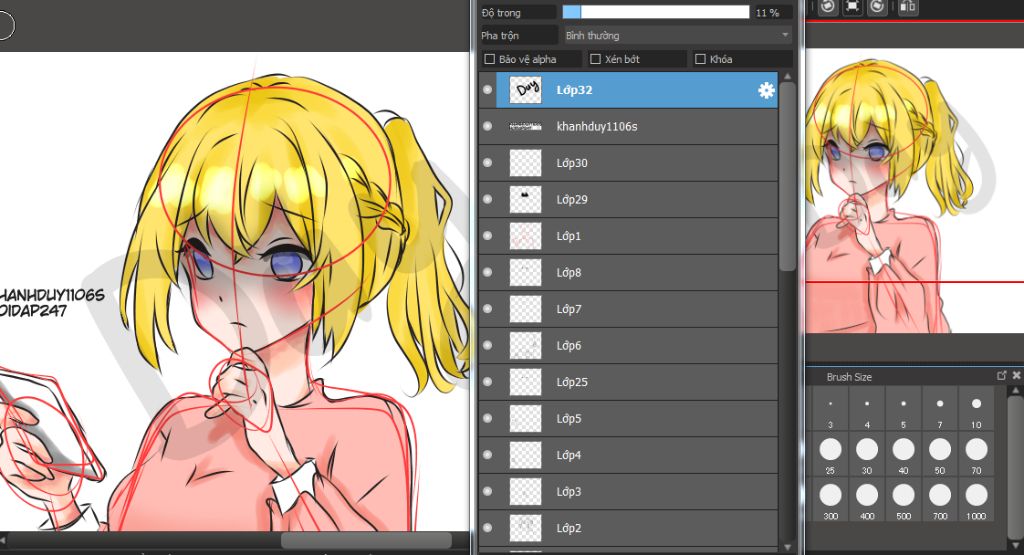Screen dimensions: 1024x555
Task: Toggle visibility of Lớp29 layer
Action: pyautogui.click(x=487, y=199)
